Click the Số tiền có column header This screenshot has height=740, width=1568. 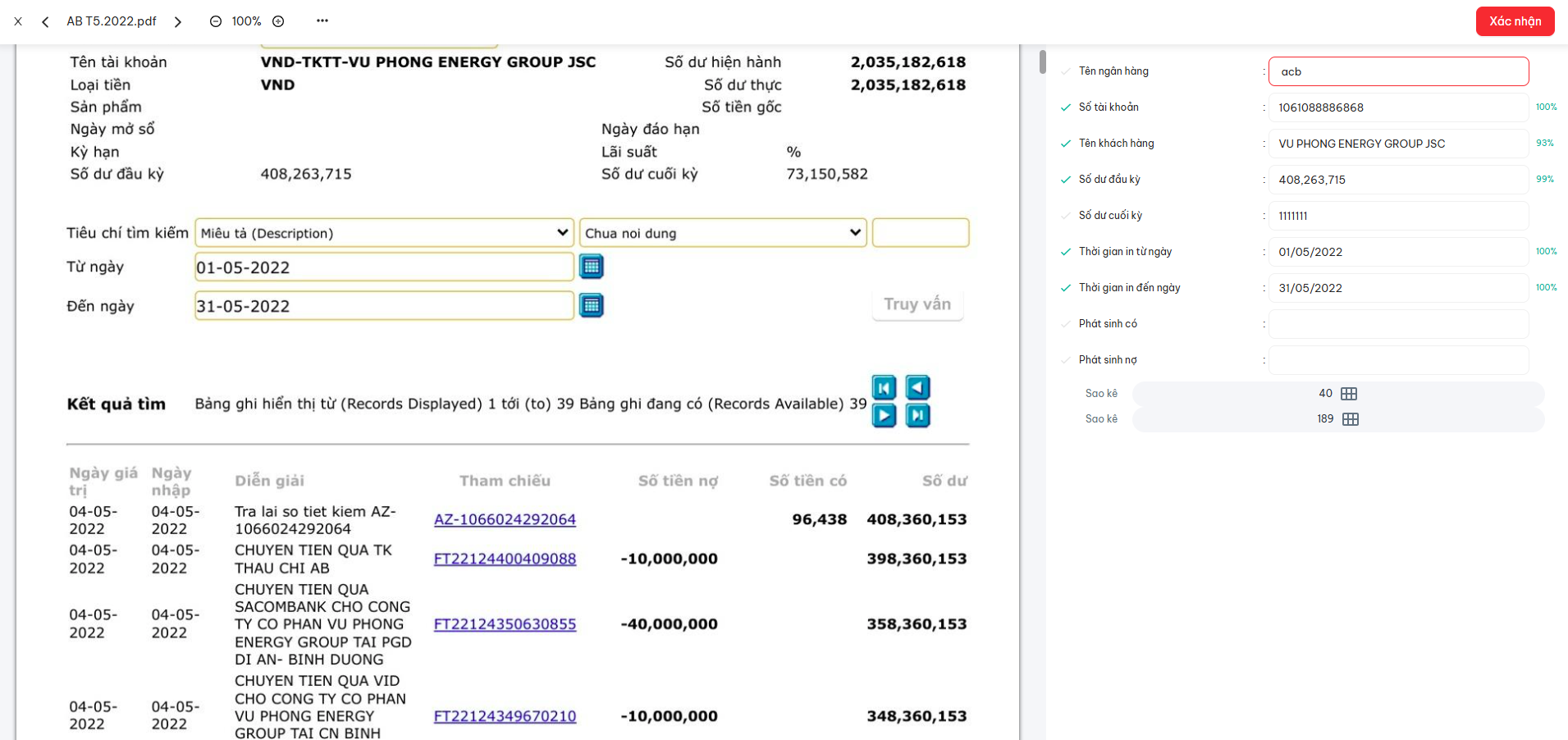807,481
